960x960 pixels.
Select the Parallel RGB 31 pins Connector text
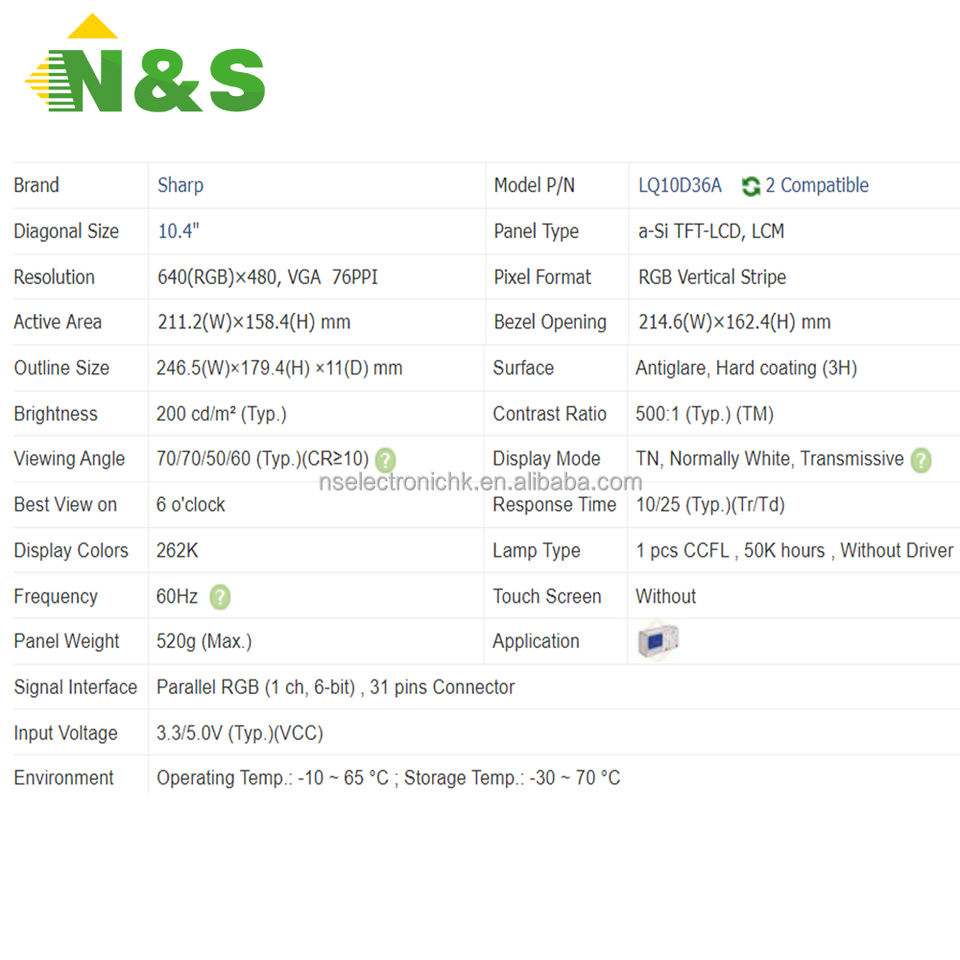[x=336, y=687]
